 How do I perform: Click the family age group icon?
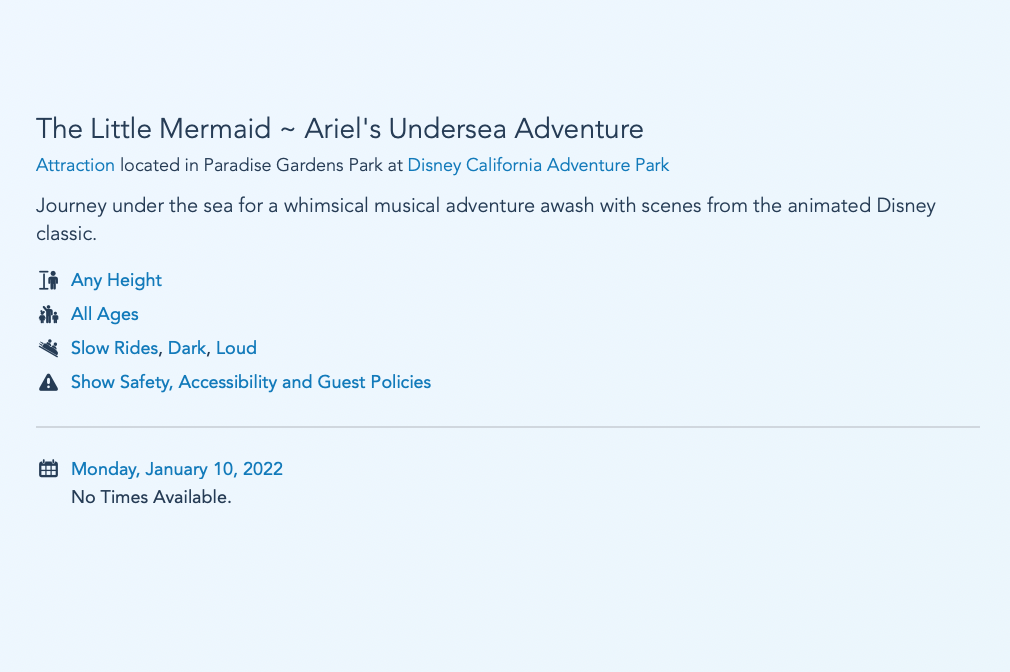[x=48, y=315]
